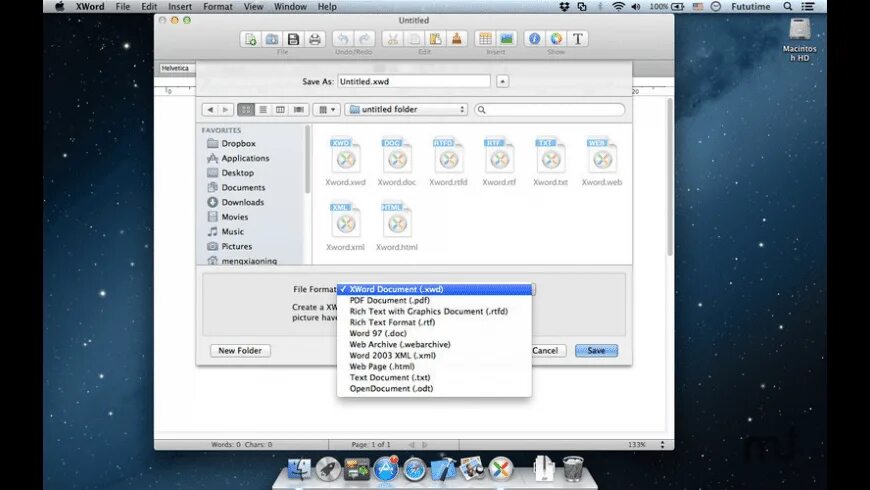Open Xcode hammer icon in the Dock

tap(443, 469)
